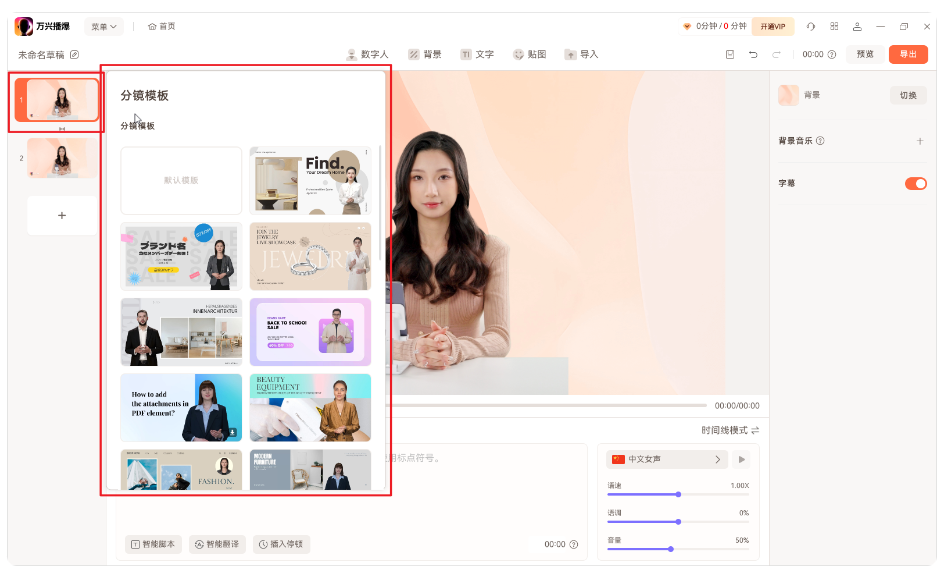This screenshot has width=952, height=577.
Task: Open the customer support headset icon
Action: (x=811, y=25)
